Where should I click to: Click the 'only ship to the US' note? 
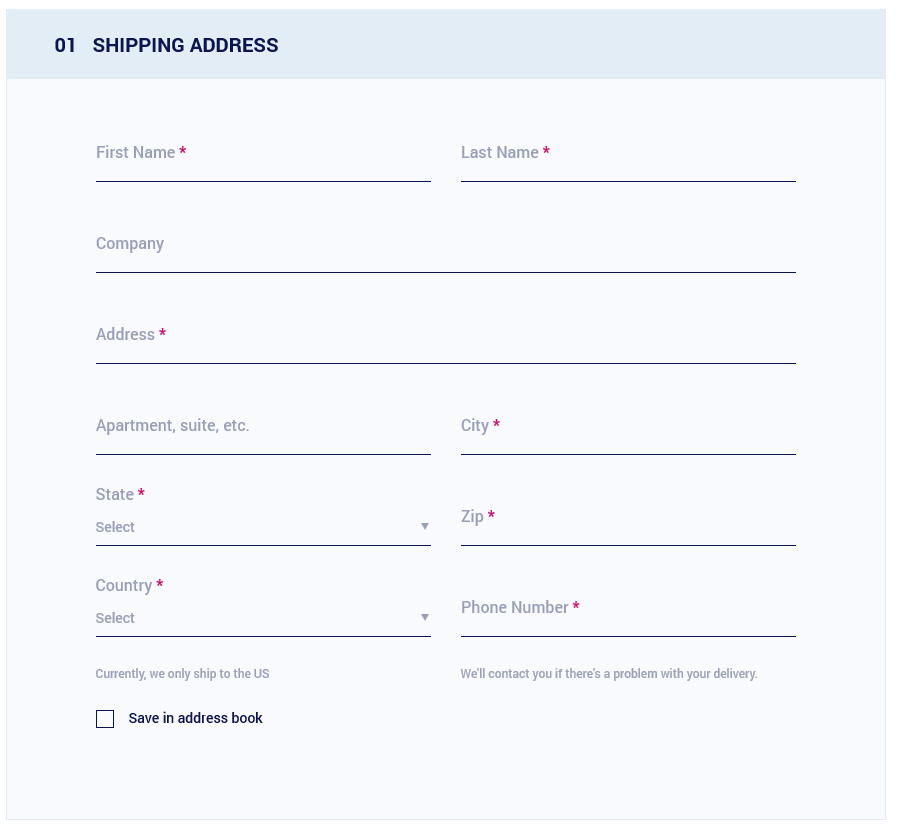click(x=182, y=674)
